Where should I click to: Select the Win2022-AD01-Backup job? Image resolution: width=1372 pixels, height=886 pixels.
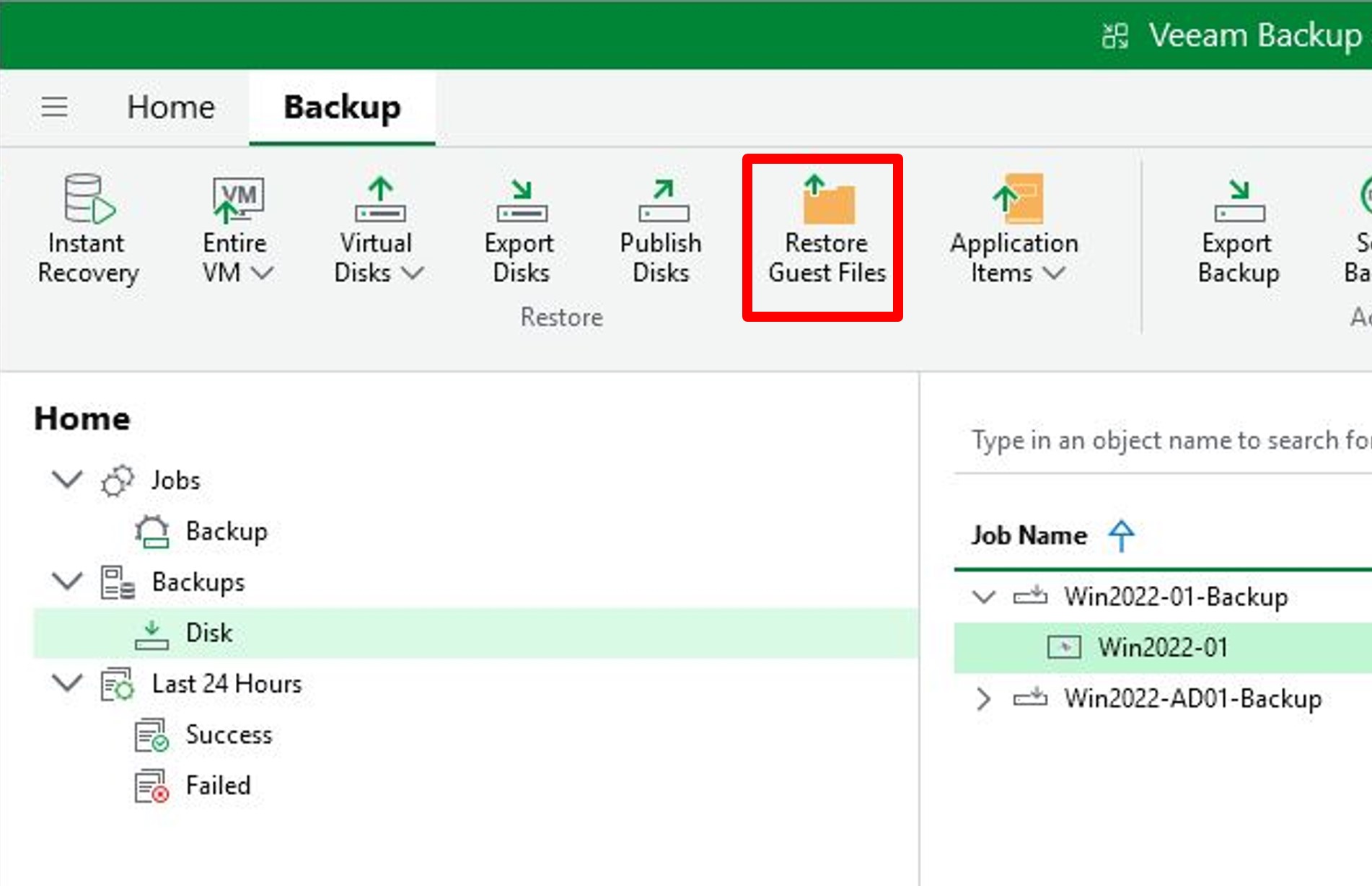[x=1193, y=698]
